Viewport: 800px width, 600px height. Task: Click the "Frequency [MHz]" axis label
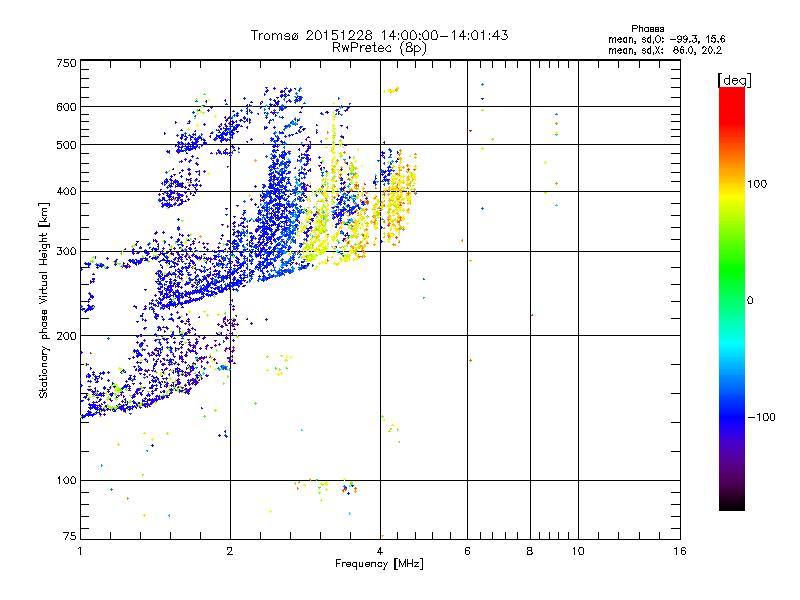click(x=379, y=563)
